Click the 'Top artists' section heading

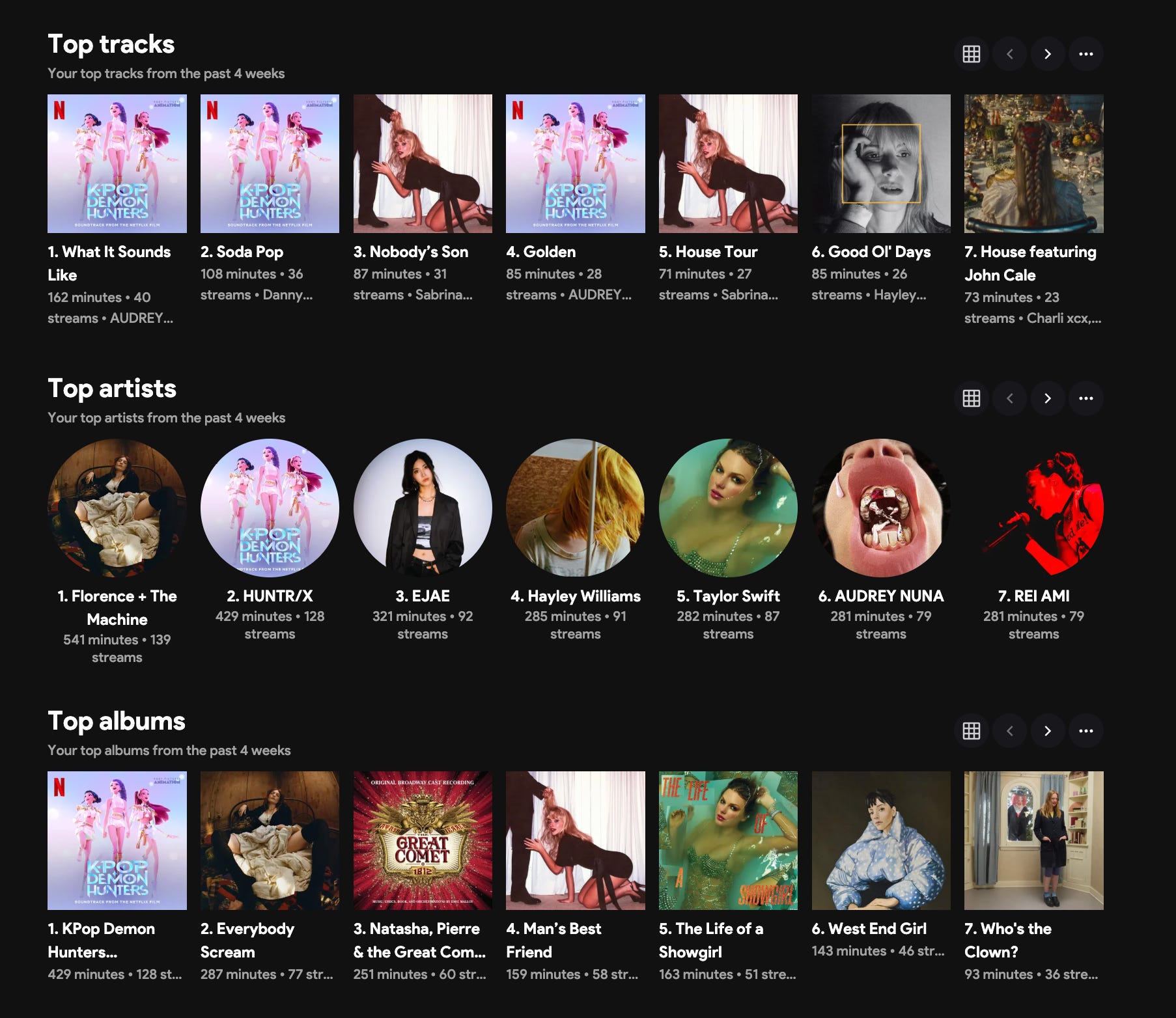(112, 389)
